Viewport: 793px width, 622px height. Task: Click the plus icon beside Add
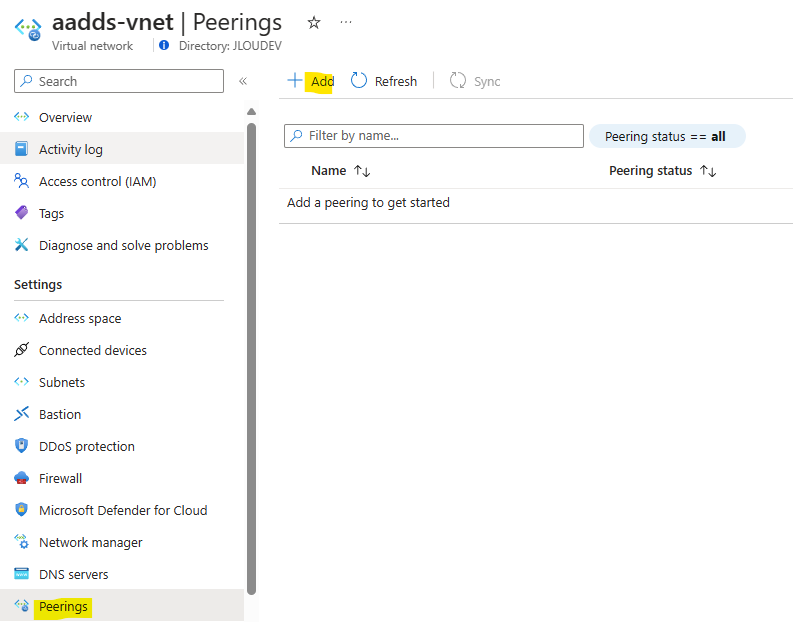(294, 80)
